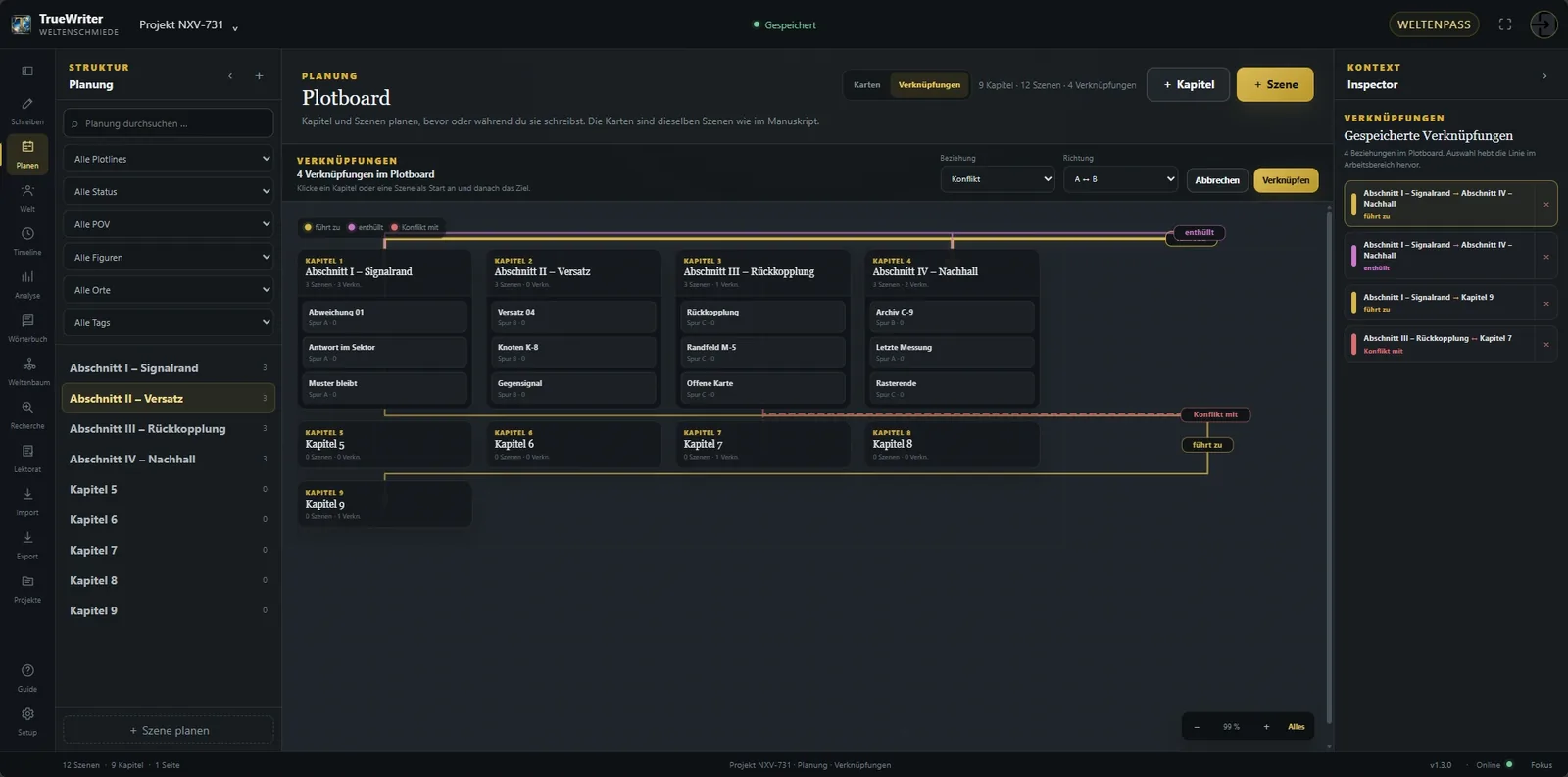
Task: Zoom out with the minus button
Action: (x=1197, y=727)
